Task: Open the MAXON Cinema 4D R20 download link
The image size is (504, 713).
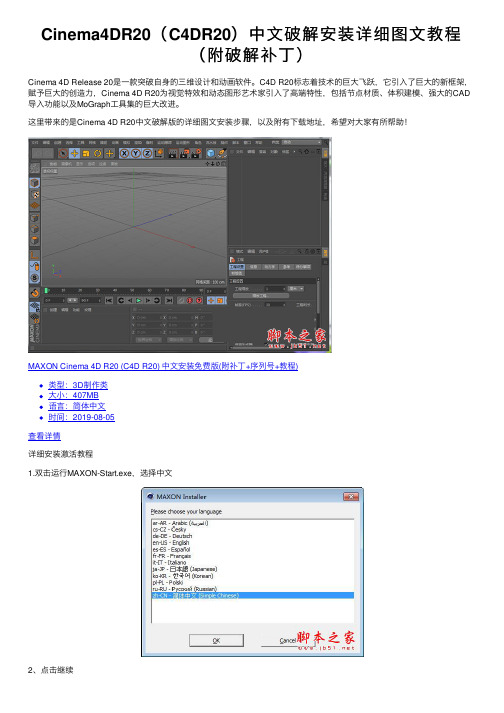Action: (163, 366)
